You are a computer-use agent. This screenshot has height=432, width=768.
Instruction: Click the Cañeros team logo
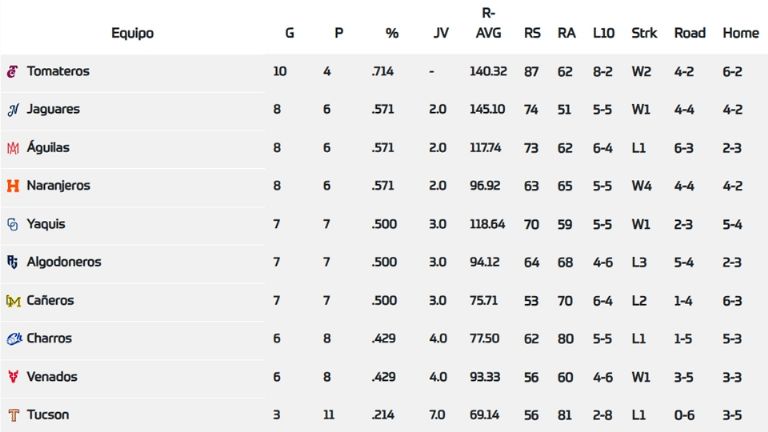coord(13,300)
